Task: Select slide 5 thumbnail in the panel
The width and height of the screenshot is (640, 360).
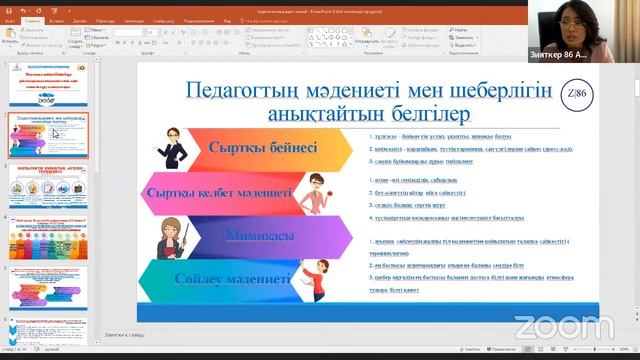Action: click(48, 289)
